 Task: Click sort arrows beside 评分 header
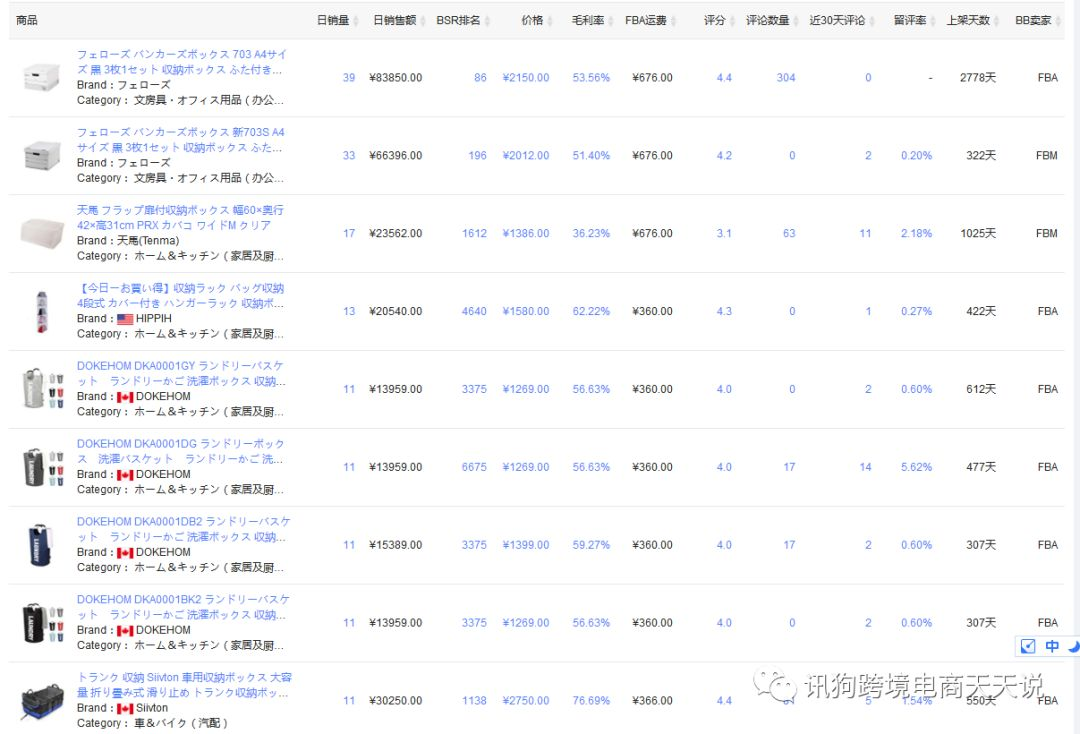point(731,21)
